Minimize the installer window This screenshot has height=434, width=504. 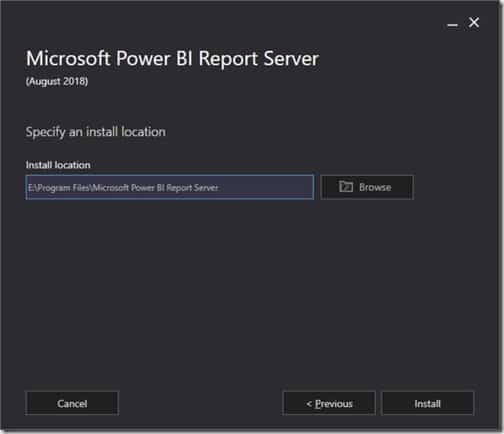[452, 25]
